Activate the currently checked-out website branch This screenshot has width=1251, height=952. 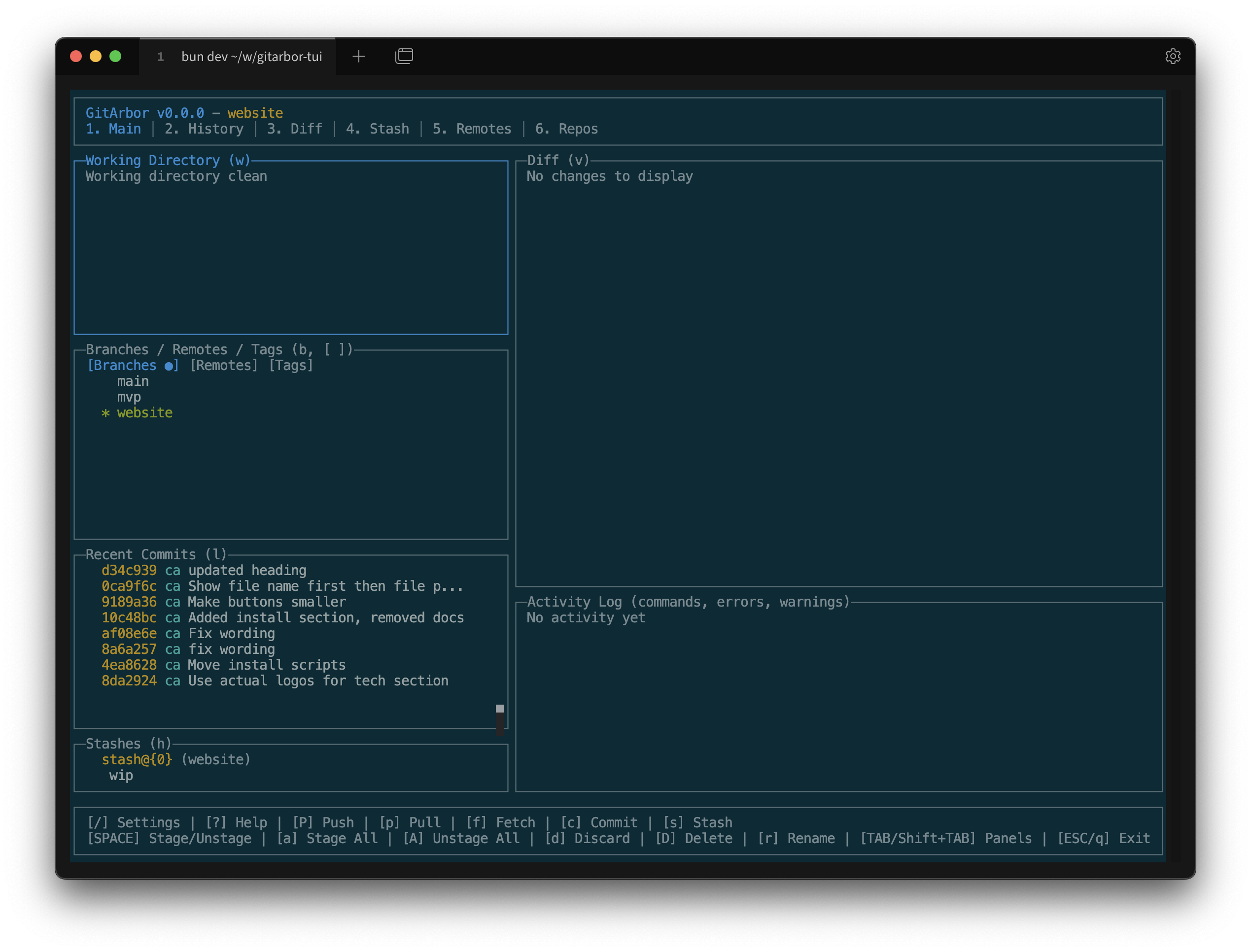pos(144,412)
